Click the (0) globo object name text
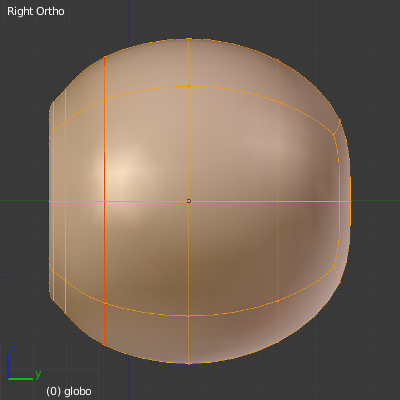Image resolution: width=400 pixels, height=400 pixels. pyautogui.click(x=69, y=391)
